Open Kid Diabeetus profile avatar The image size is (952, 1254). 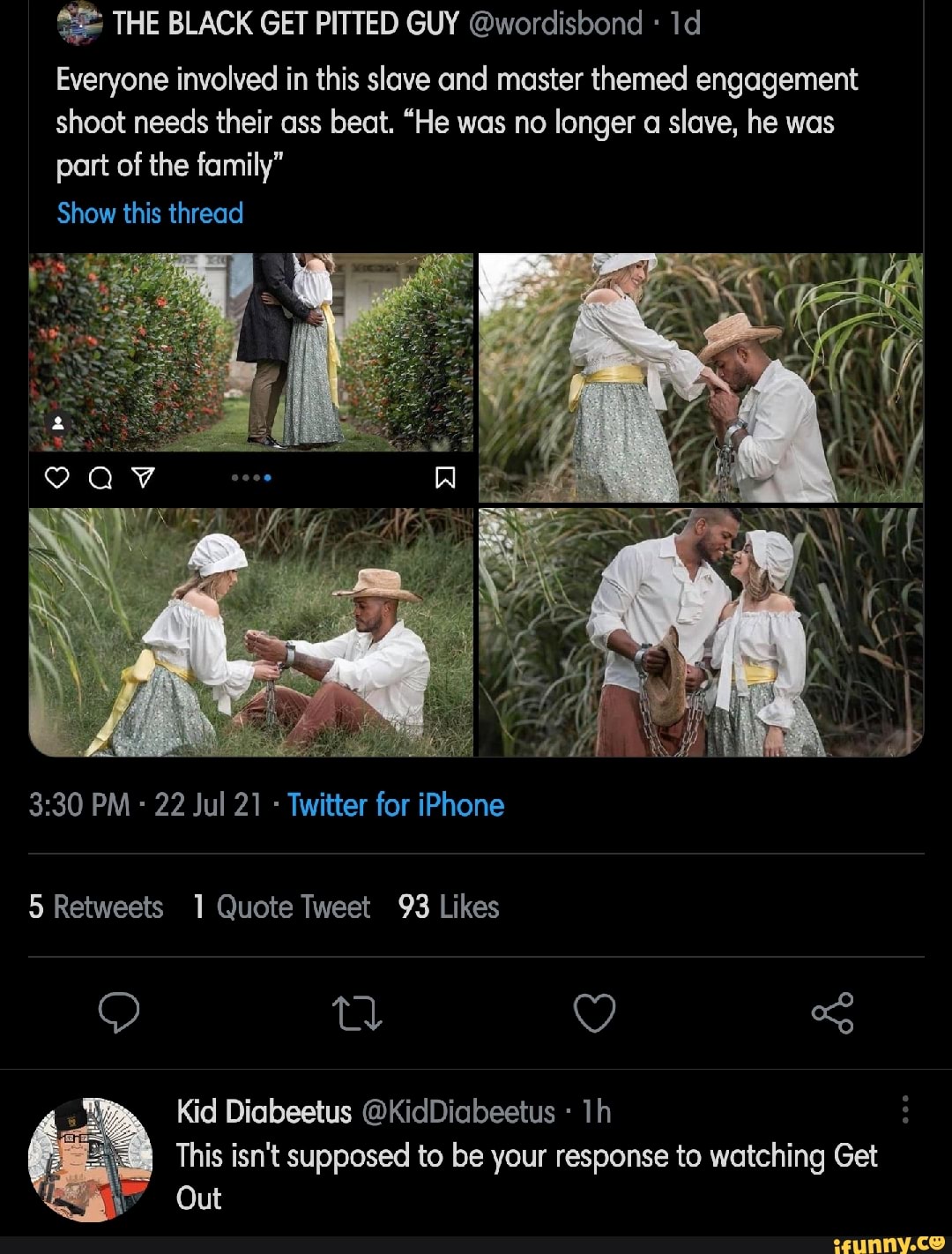pyautogui.click(x=91, y=1160)
